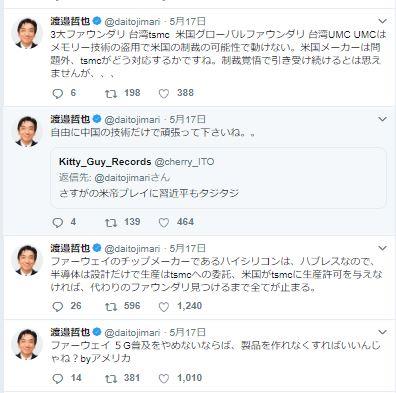Open the quoted Kitty_Guy_Records tweet card

(x=218, y=178)
